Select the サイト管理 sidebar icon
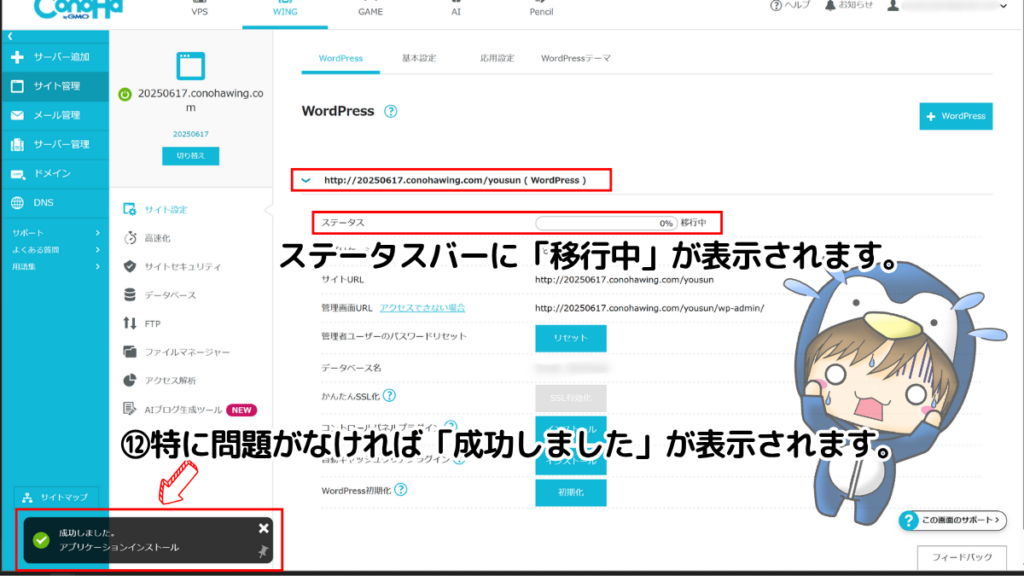This screenshot has height=576, width=1024. coord(18,86)
